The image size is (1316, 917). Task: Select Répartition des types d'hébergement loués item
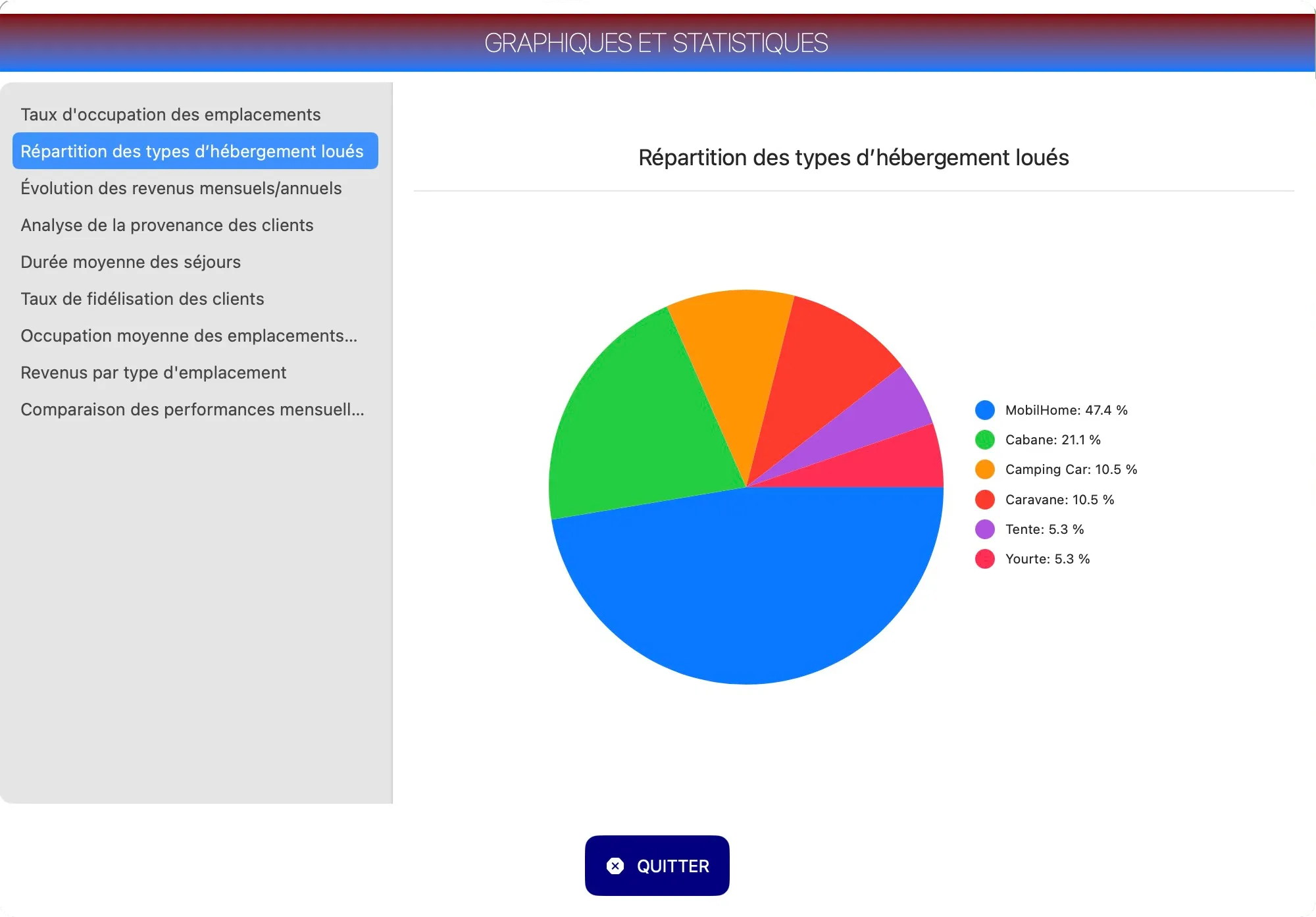tap(195, 151)
